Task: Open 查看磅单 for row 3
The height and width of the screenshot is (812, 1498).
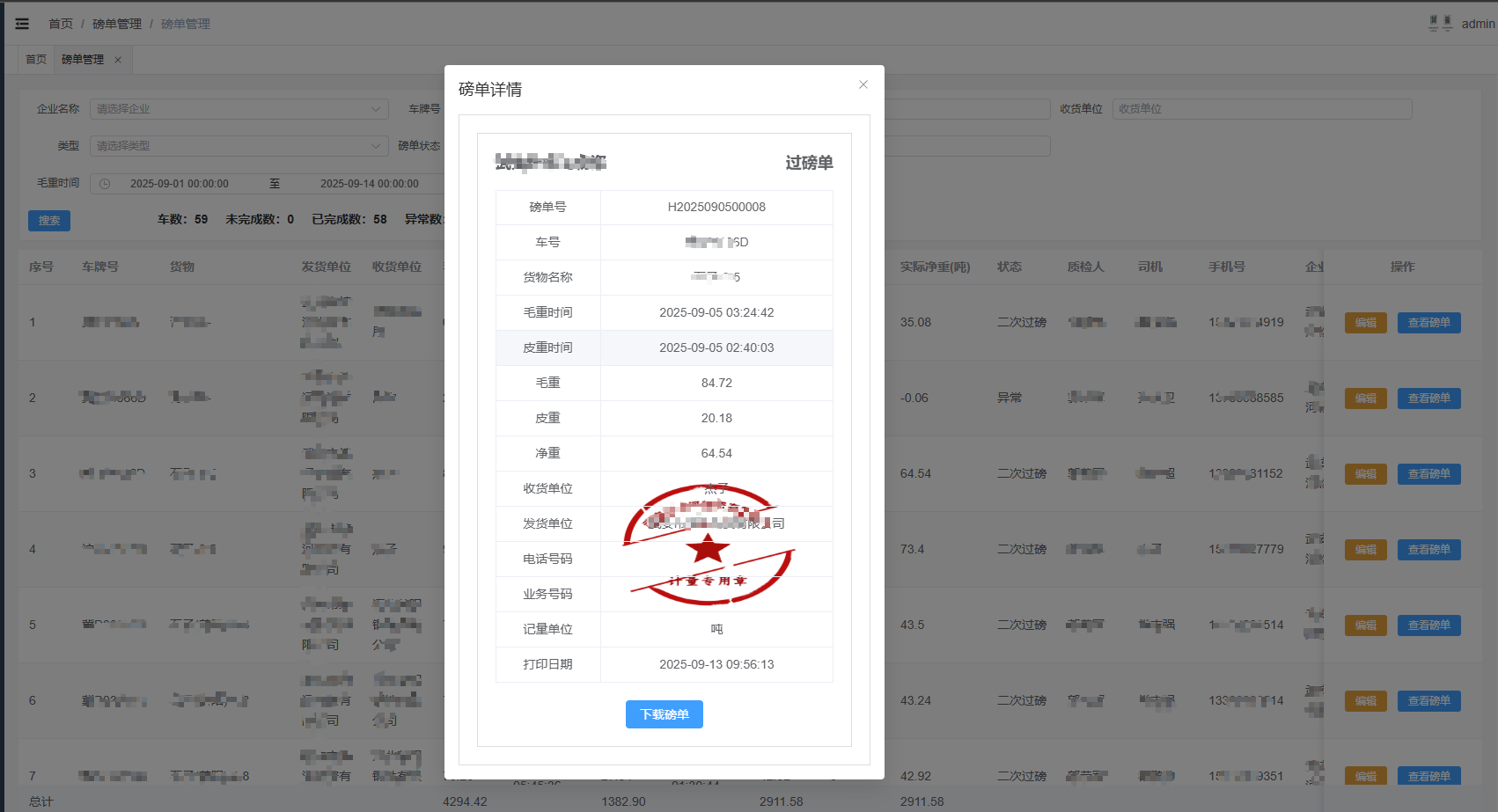Action: tap(1428, 474)
